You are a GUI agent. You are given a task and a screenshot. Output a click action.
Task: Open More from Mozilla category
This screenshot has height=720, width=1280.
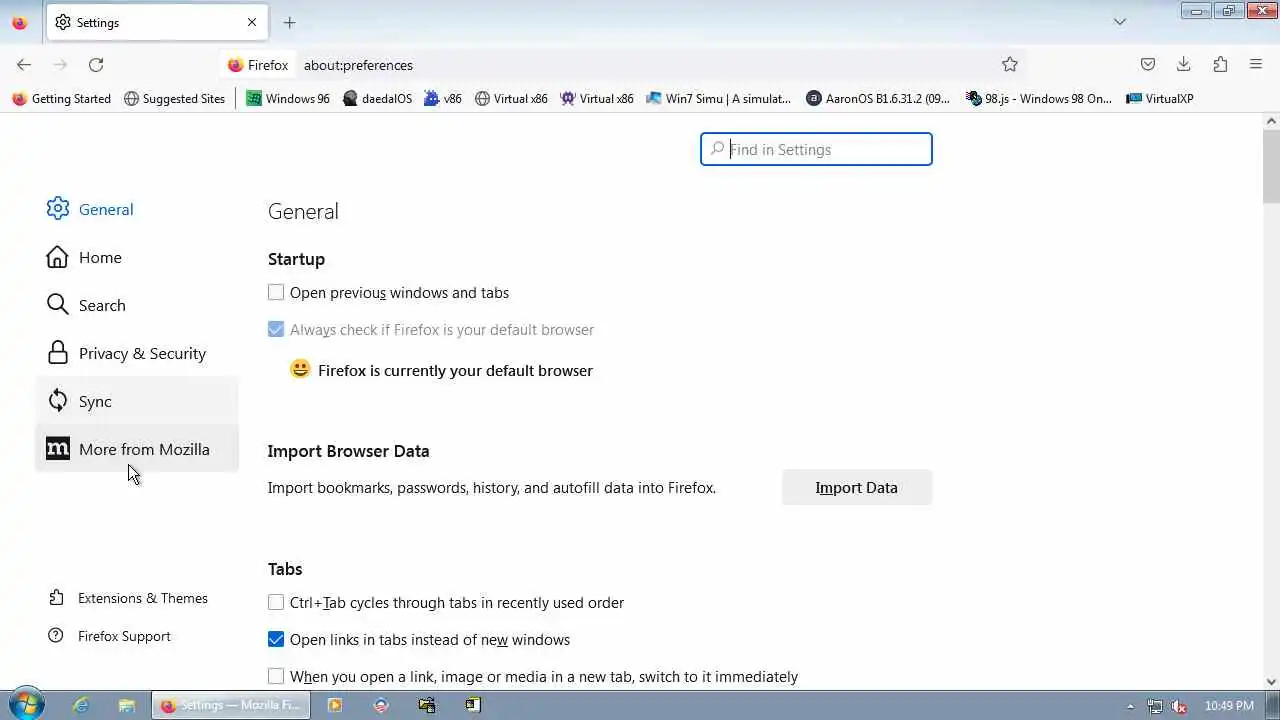[137, 449]
